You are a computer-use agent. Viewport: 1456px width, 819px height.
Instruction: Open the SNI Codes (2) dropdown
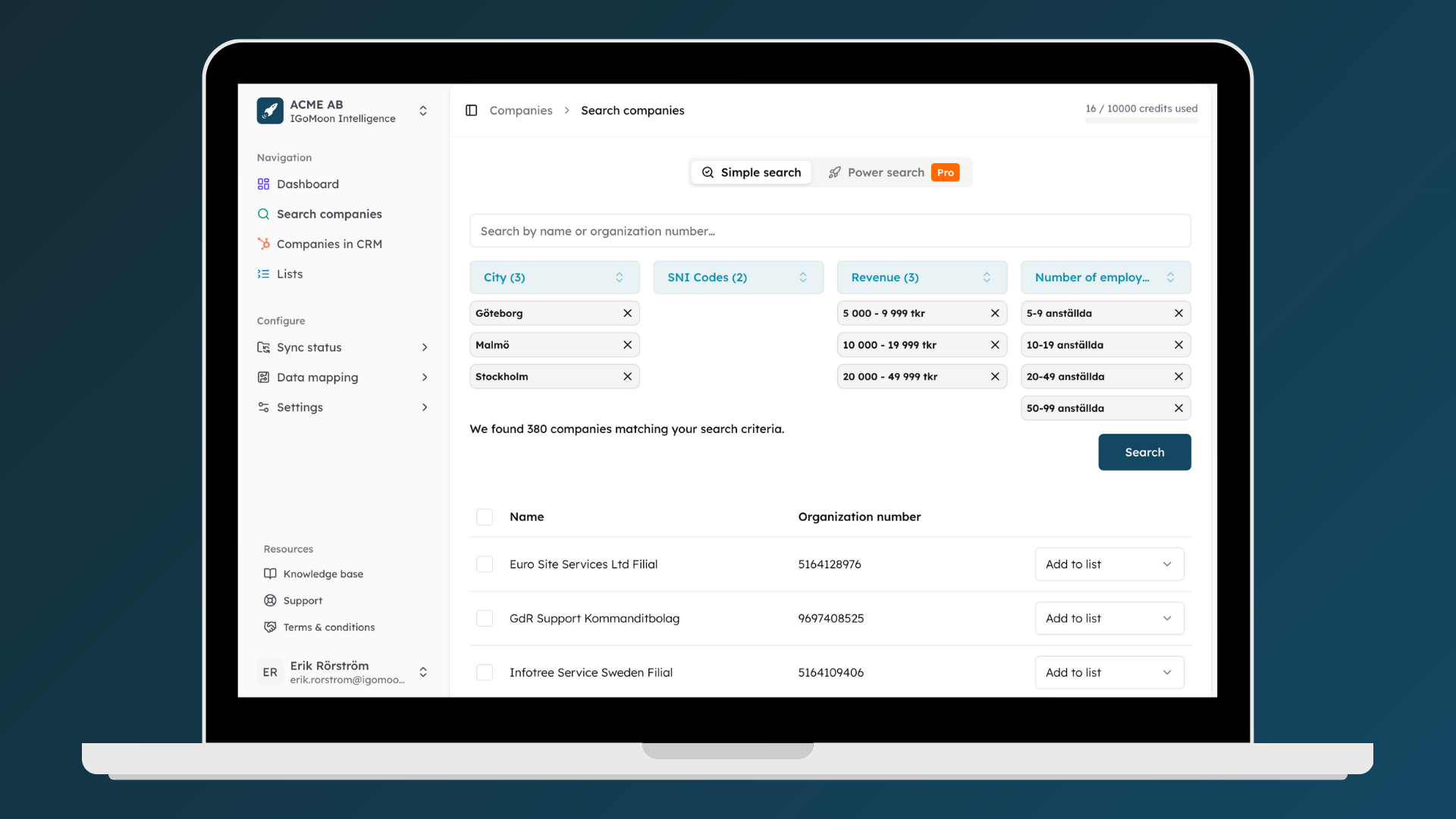(x=738, y=278)
